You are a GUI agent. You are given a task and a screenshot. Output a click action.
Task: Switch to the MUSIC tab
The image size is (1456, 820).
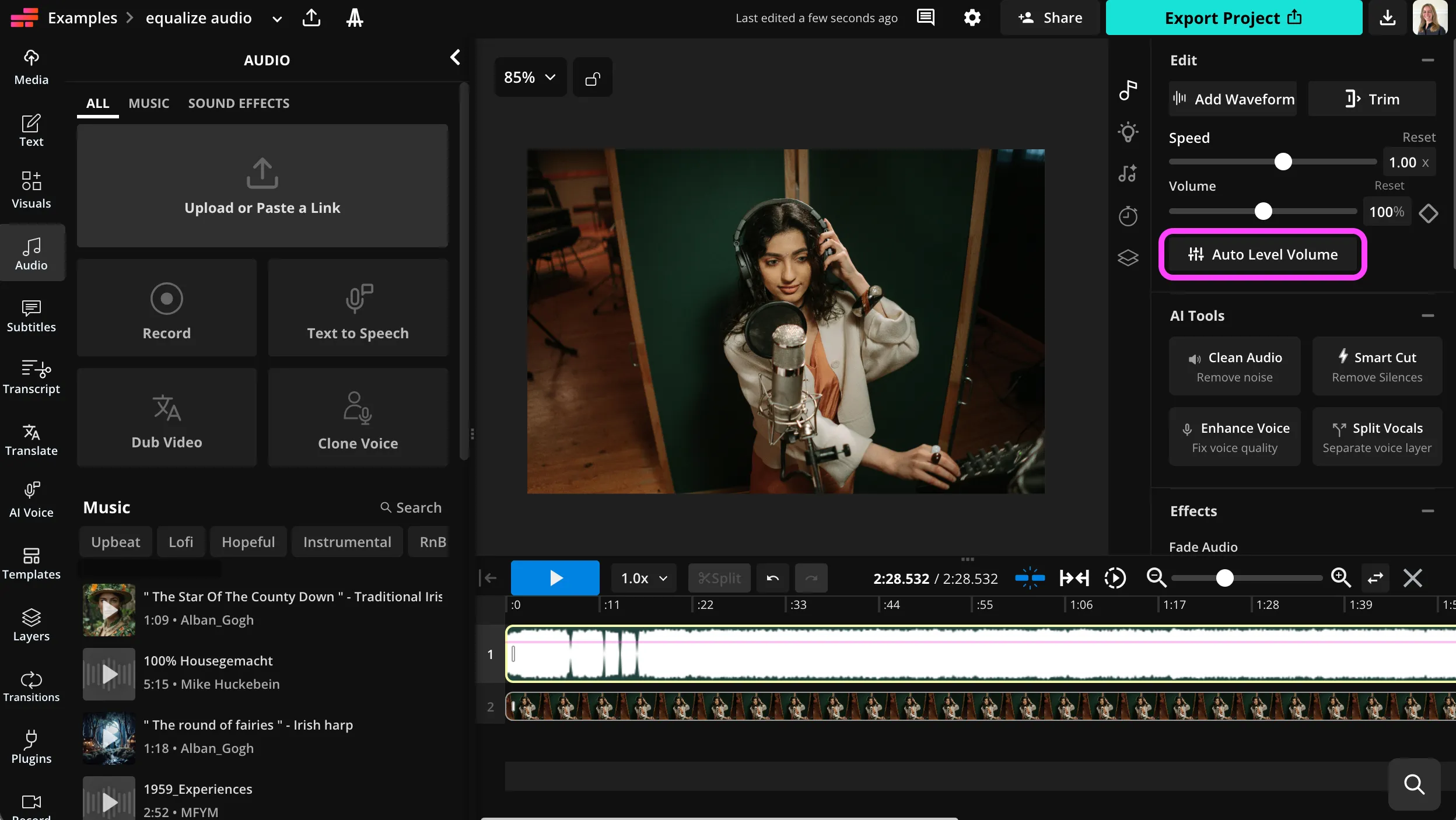pyautogui.click(x=149, y=103)
